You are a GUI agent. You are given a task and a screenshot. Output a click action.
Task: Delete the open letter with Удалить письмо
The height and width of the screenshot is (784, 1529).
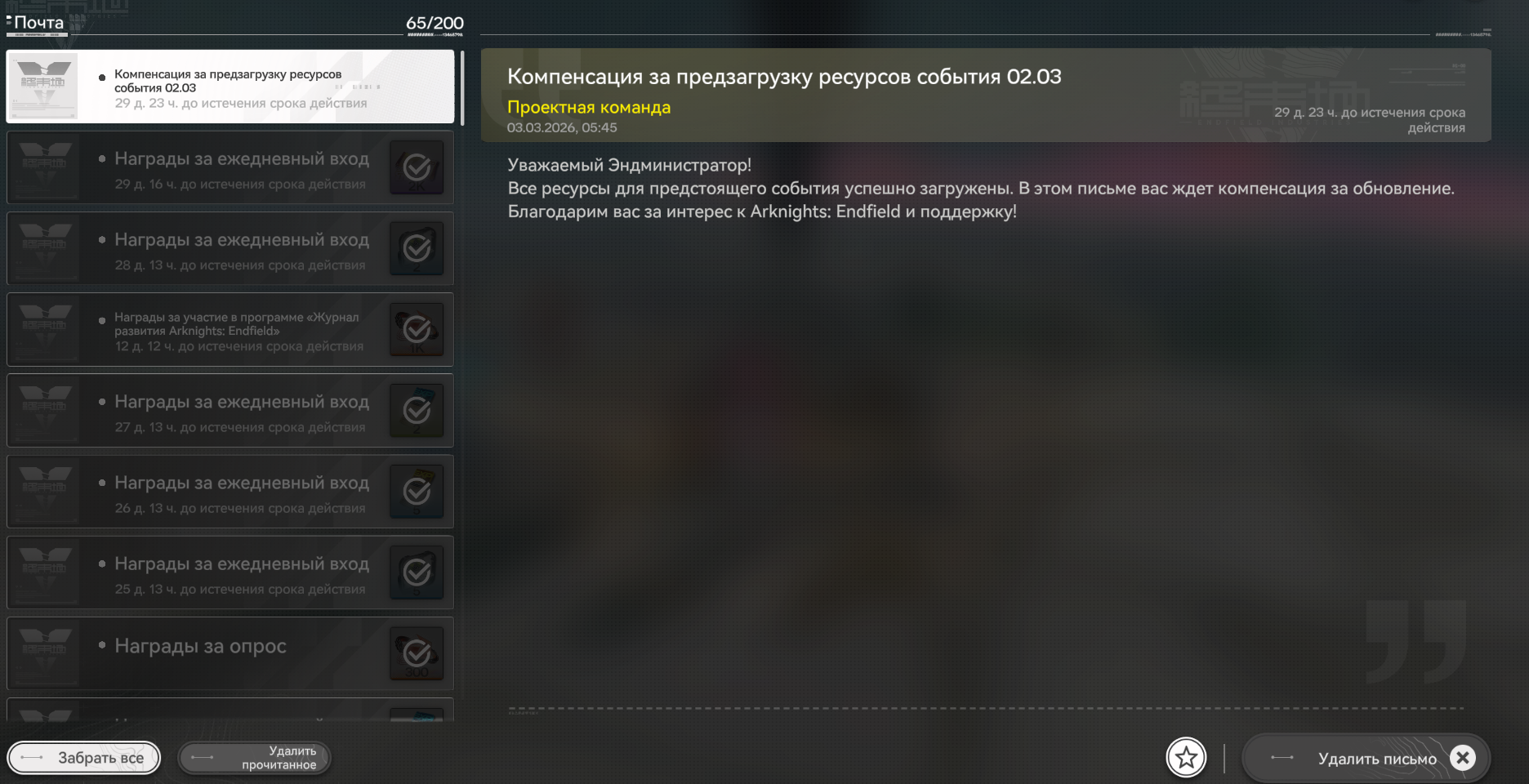coord(1366,759)
